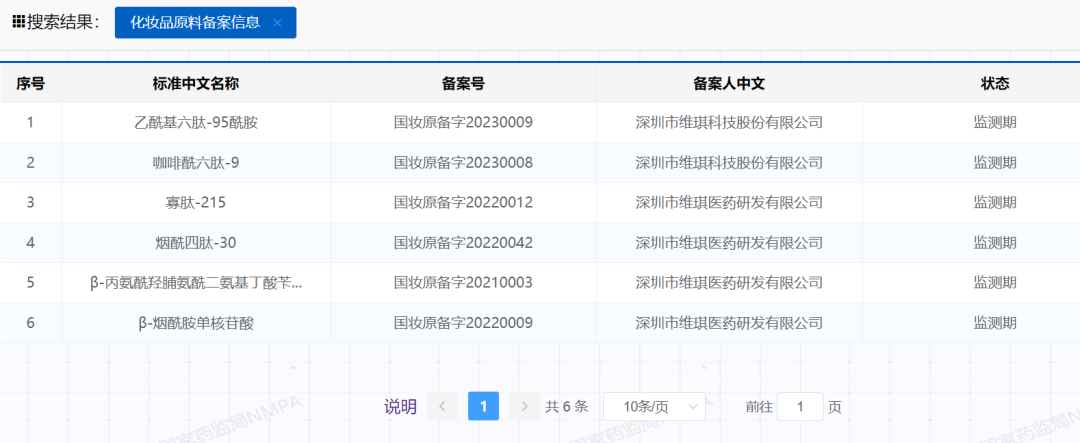Select page 1 button in pagination

point(484,406)
